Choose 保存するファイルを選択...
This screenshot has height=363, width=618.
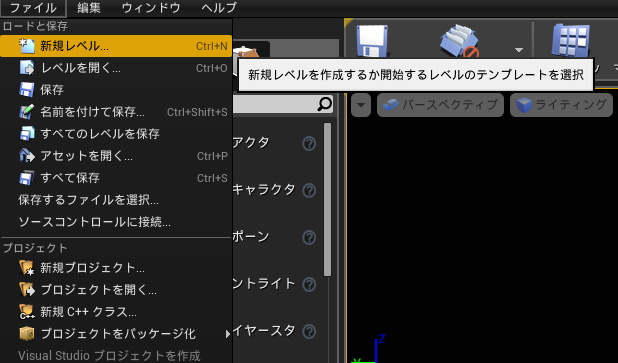coord(116,200)
